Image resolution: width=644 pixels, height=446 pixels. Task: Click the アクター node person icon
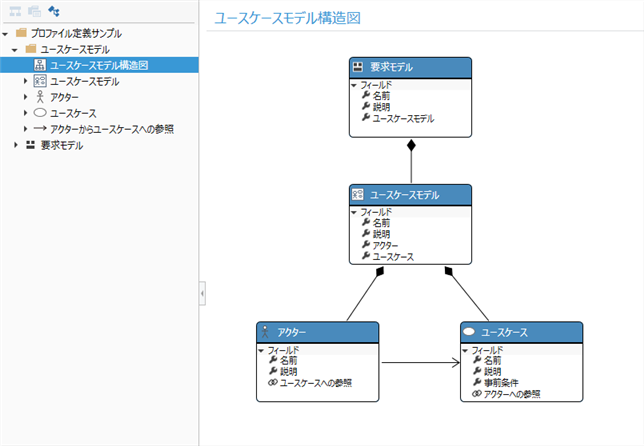[265, 332]
